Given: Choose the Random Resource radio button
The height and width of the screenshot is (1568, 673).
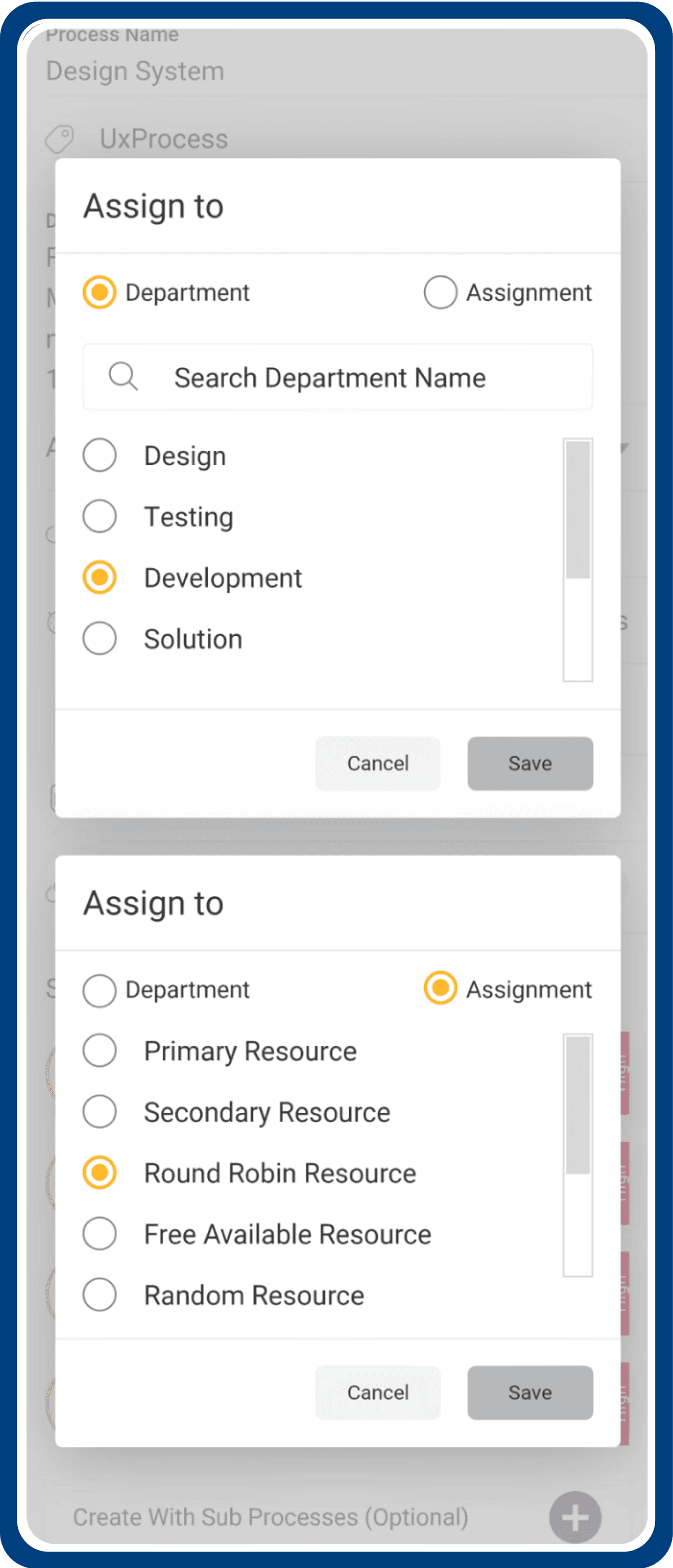Looking at the screenshot, I should tap(100, 1295).
